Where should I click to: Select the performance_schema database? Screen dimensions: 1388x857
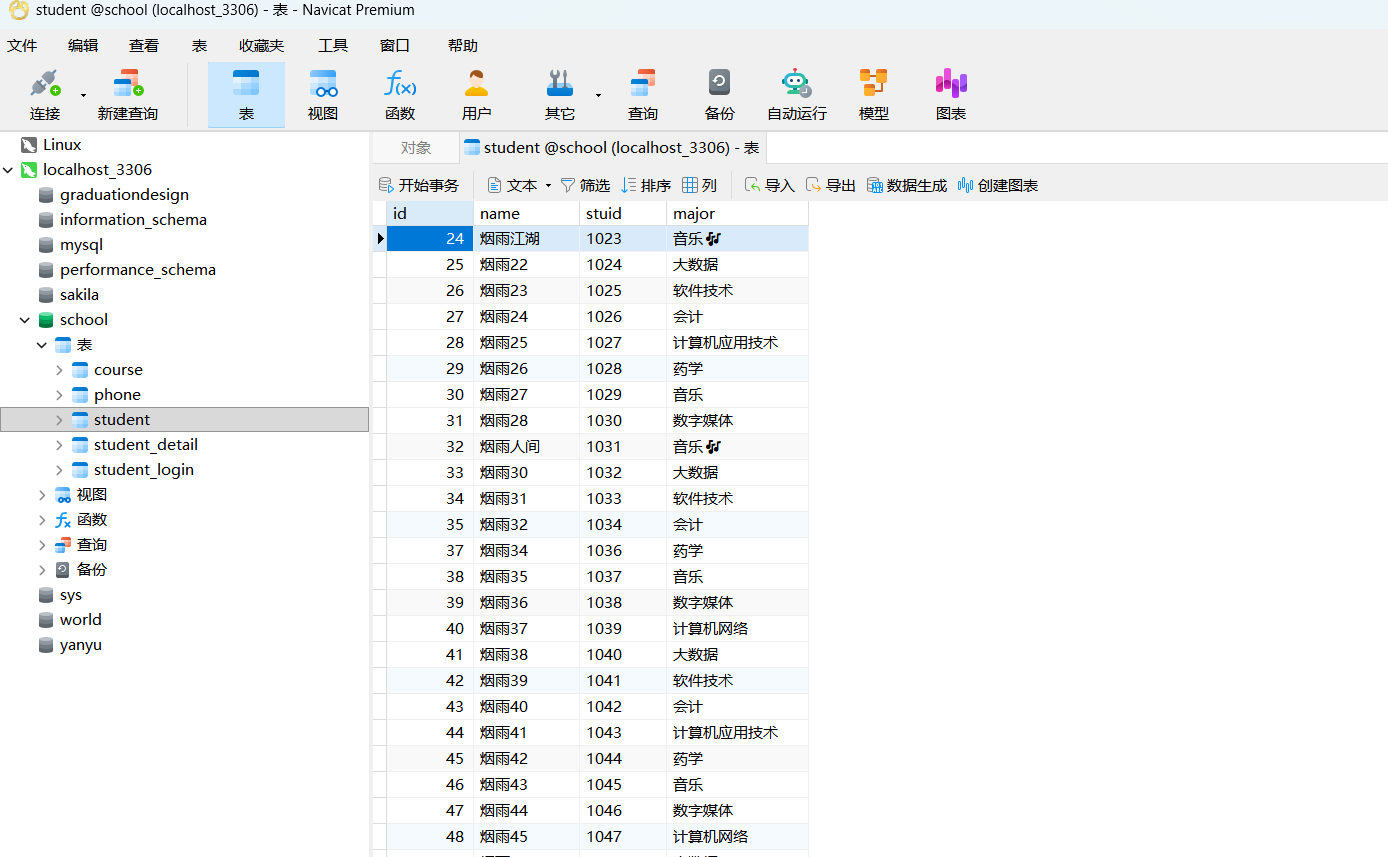click(x=137, y=270)
